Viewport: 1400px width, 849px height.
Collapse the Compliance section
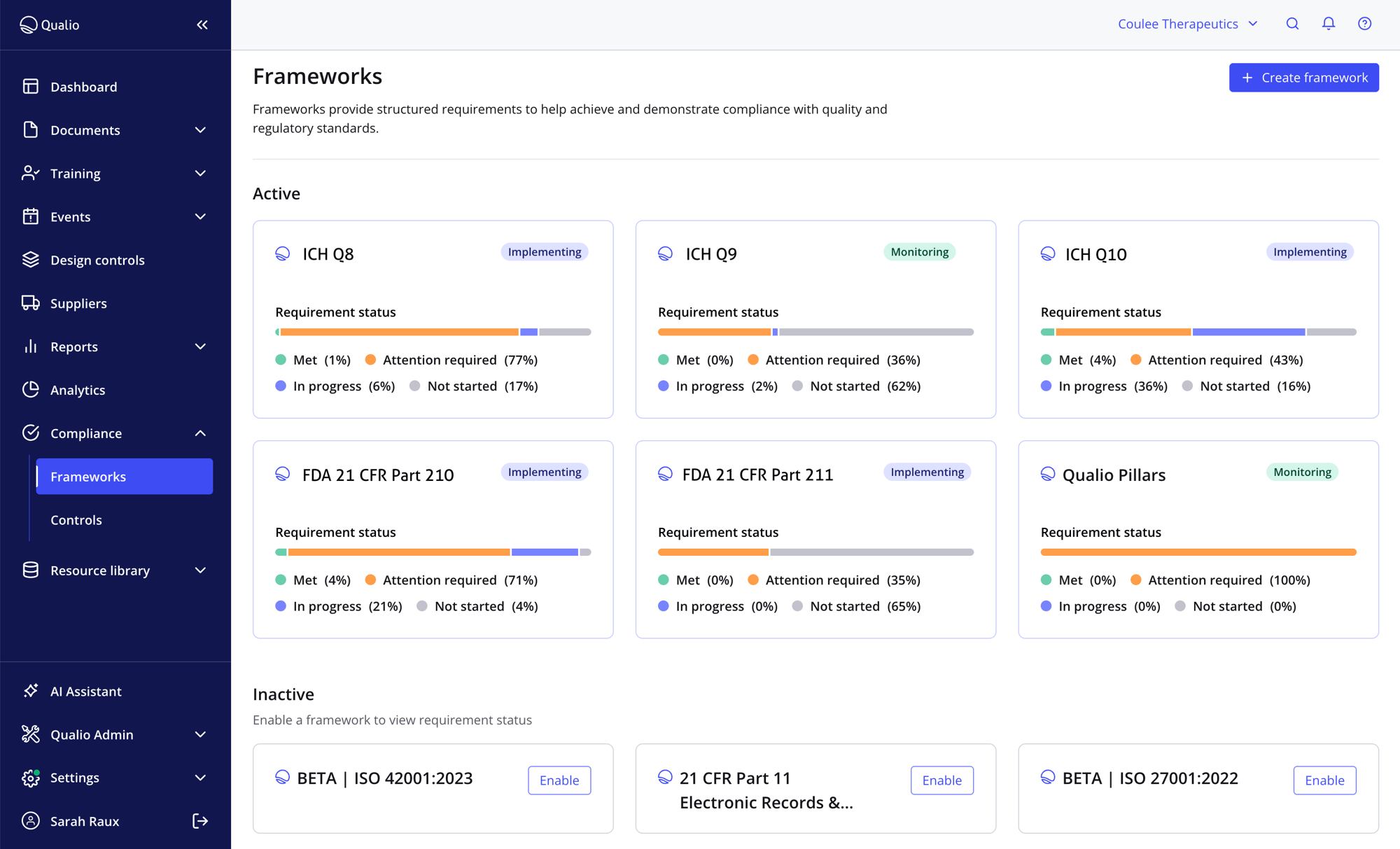click(x=201, y=433)
